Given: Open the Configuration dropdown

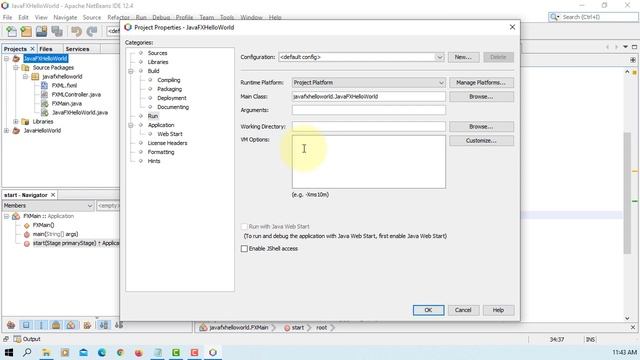Looking at the screenshot, I should coord(439,57).
